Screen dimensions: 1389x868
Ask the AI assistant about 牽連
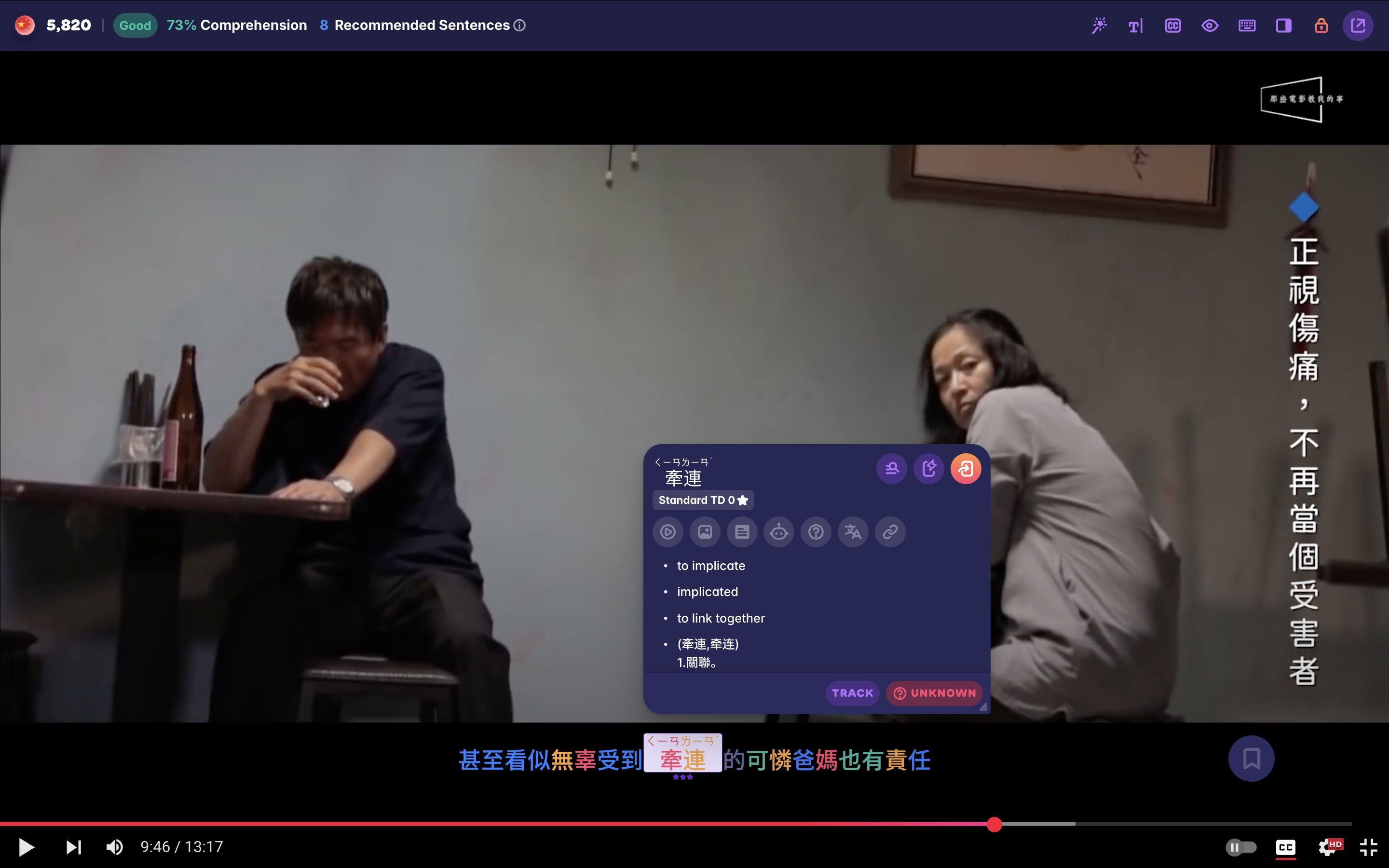pyautogui.click(x=779, y=531)
